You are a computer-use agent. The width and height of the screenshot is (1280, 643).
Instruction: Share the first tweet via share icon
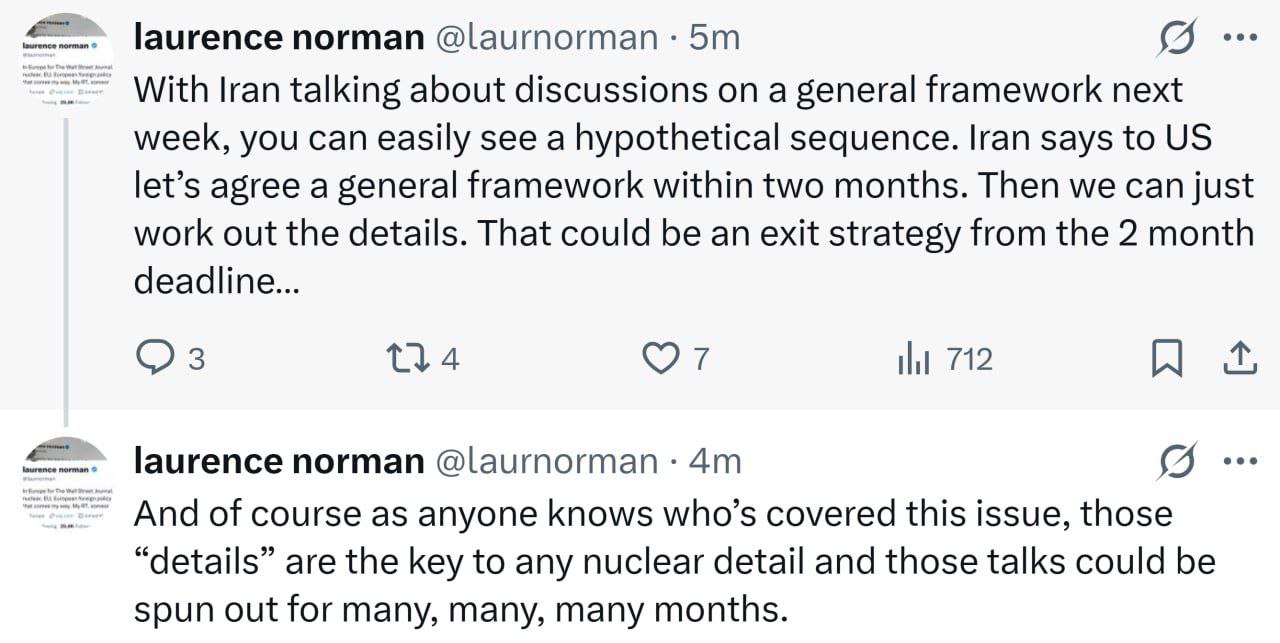[x=1239, y=358]
